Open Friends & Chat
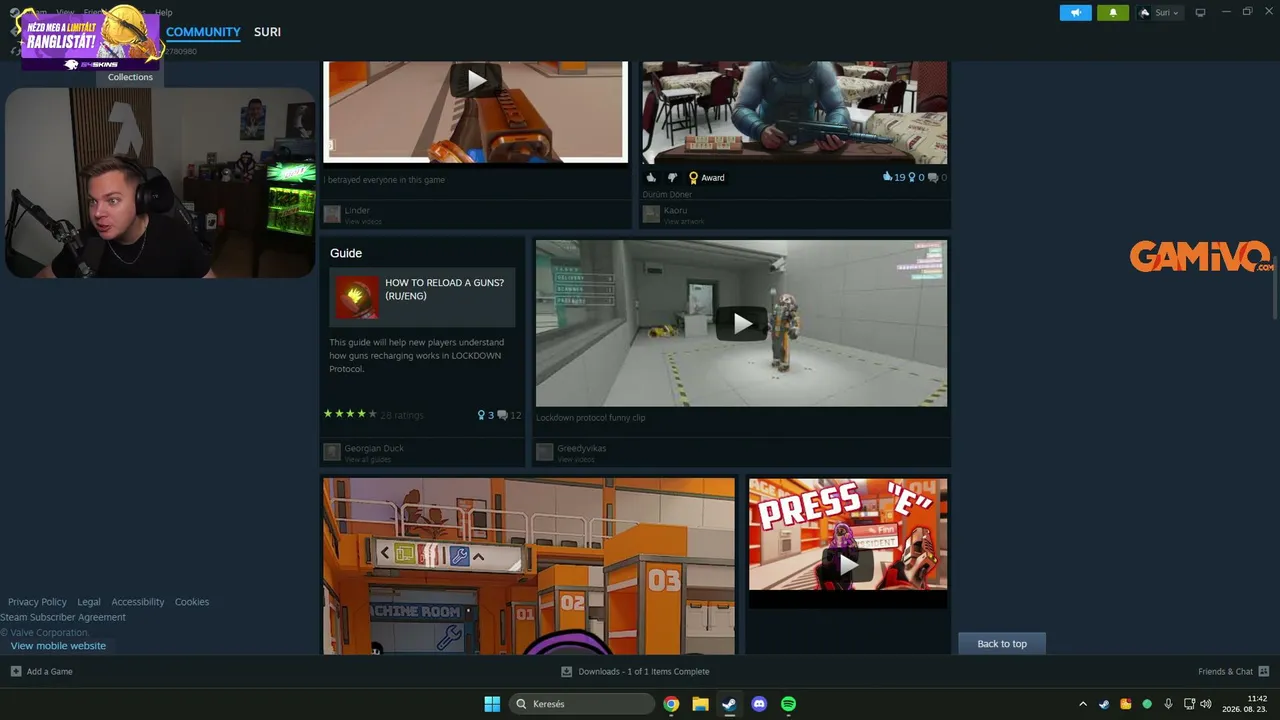The height and width of the screenshot is (720, 1280). [x=1234, y=671]
